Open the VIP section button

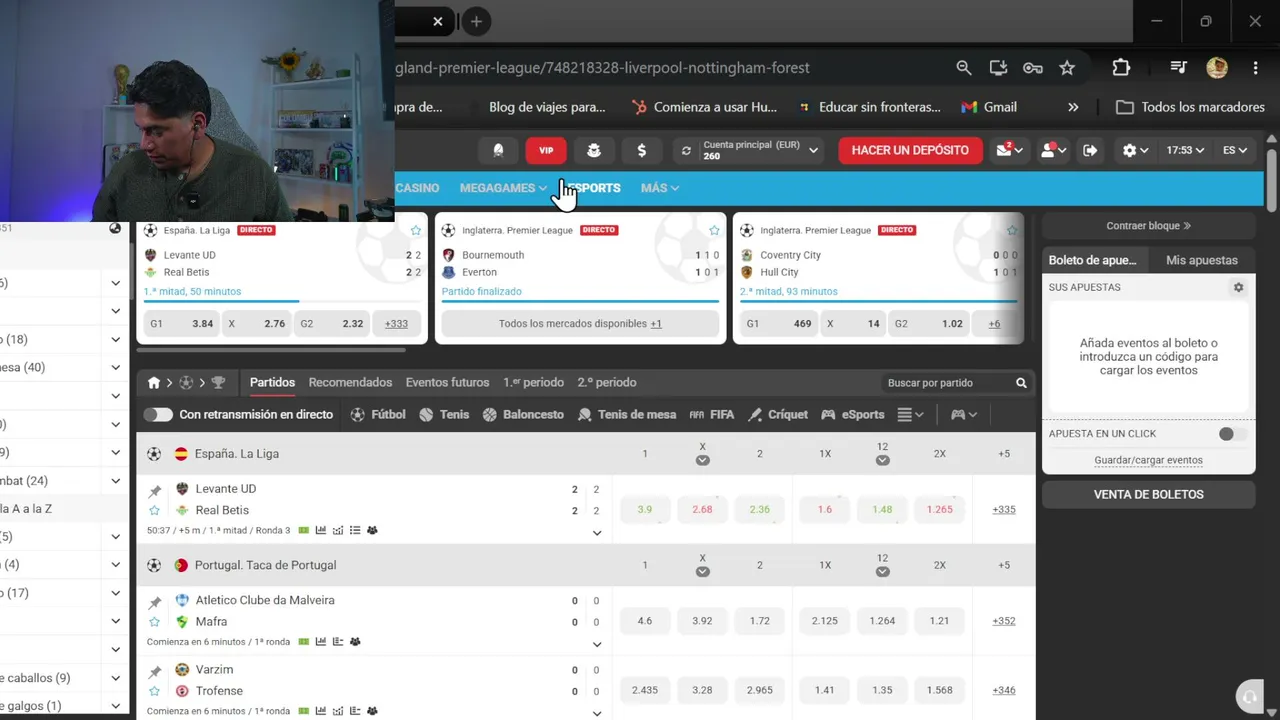pos(546,150)
